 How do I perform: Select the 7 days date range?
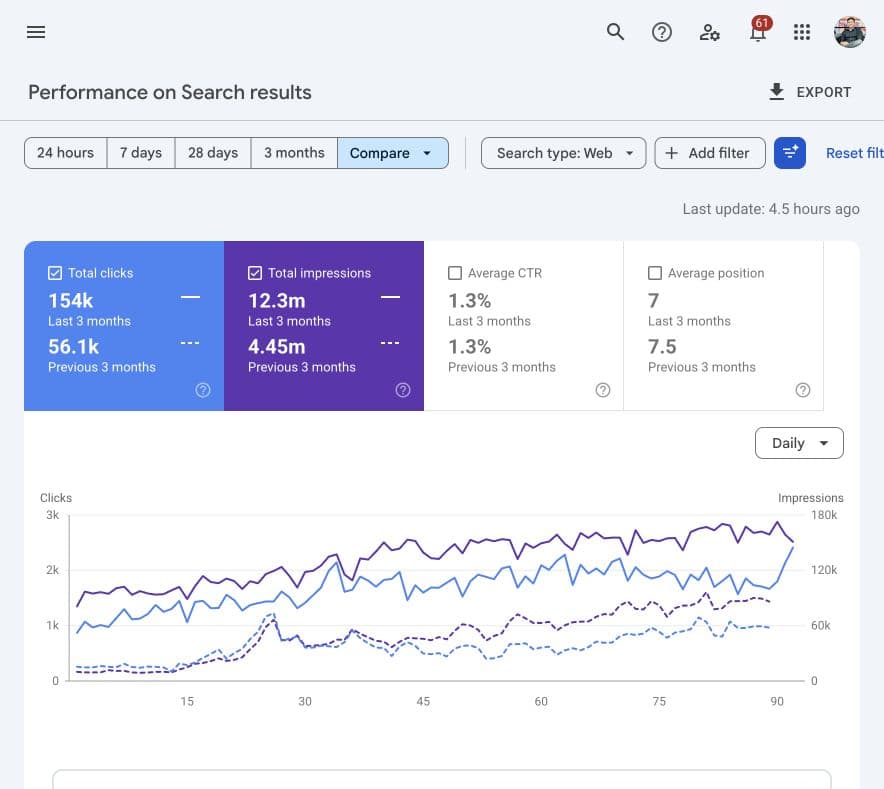pos(141,153)
